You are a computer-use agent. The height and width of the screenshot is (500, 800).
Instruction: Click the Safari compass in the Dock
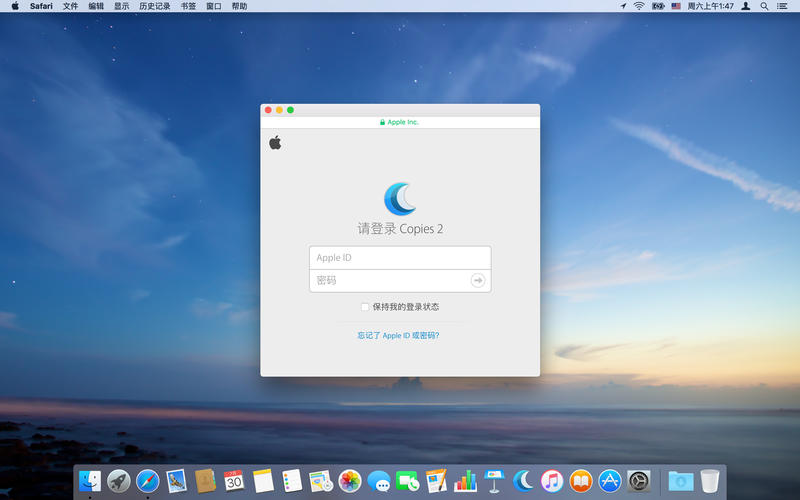pyautogui.click(x=147, y=481)
